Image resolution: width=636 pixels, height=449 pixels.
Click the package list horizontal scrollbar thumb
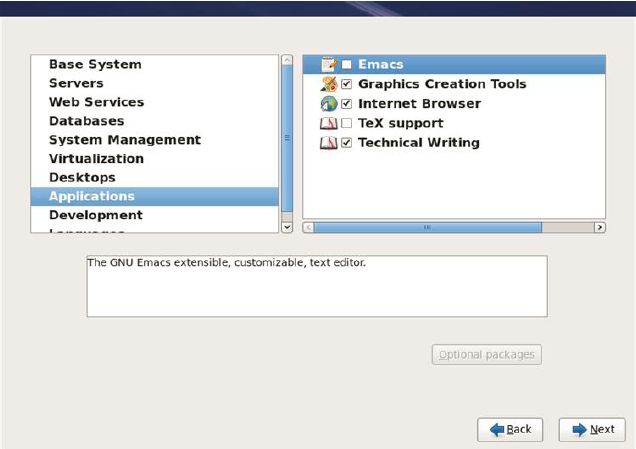coord(428,227)
